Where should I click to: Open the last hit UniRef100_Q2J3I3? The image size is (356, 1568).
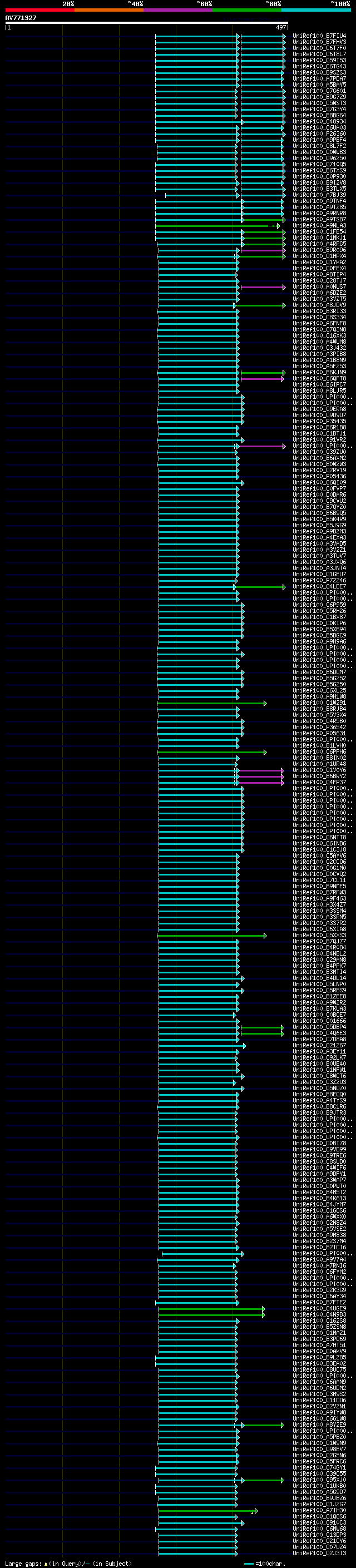click(x=319, y=1554)
